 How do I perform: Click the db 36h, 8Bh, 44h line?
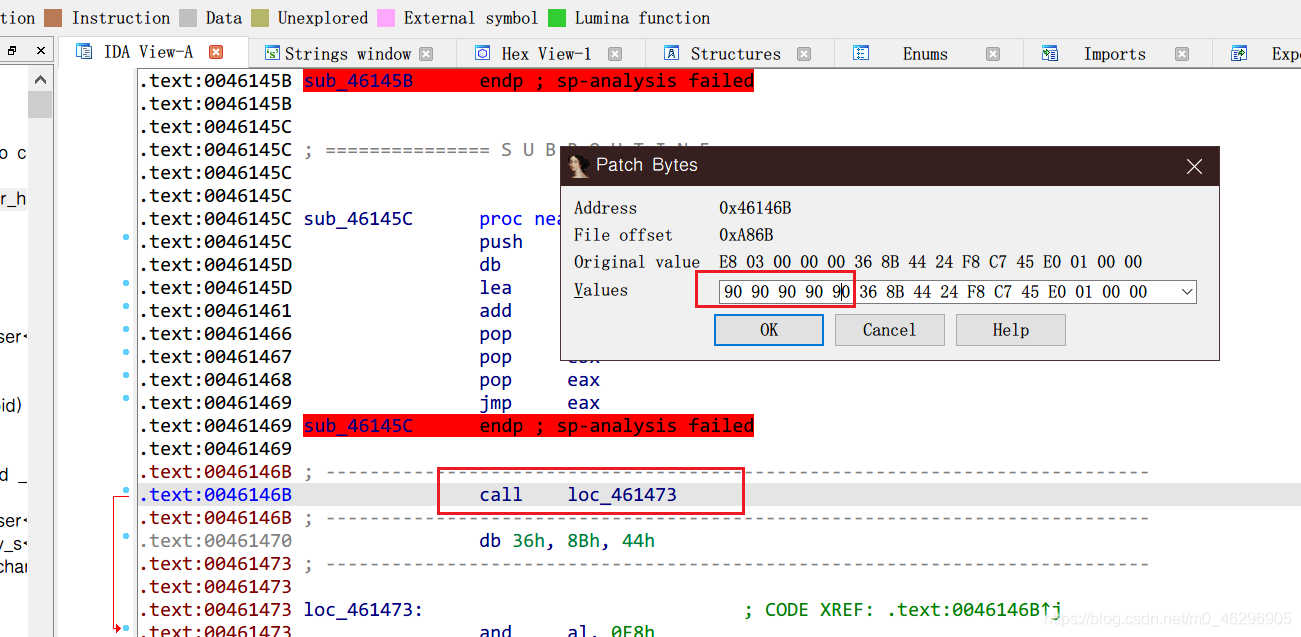tap(567, 541)
